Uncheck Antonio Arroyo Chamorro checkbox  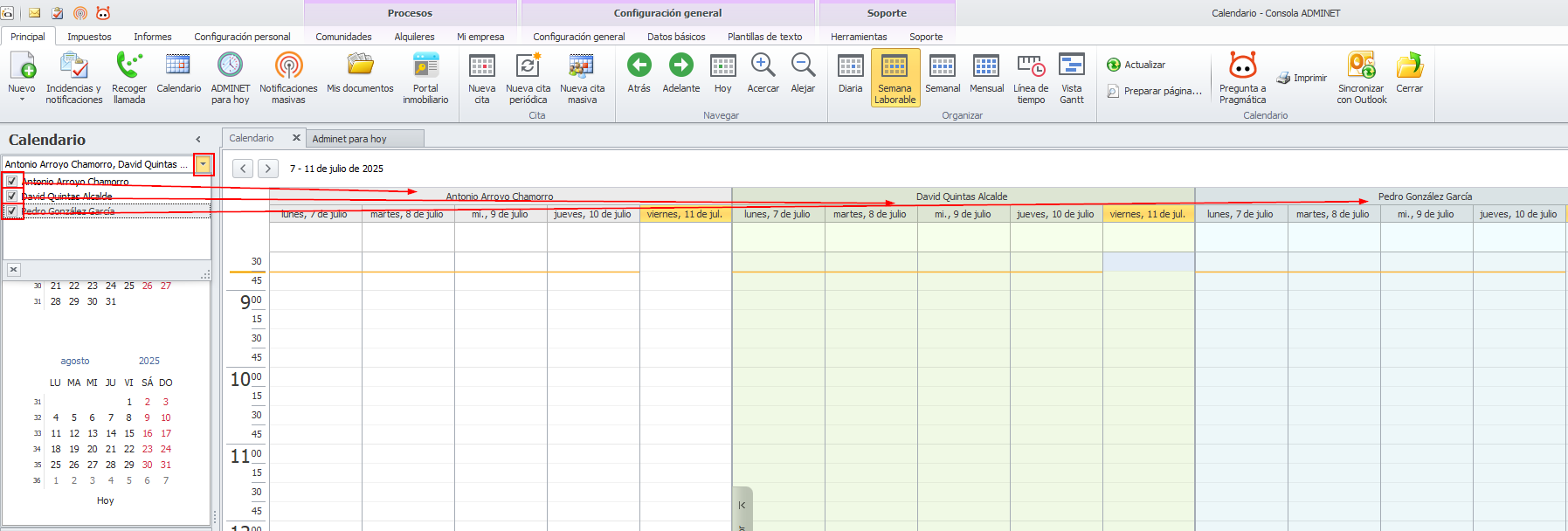(x=12, y=182)
